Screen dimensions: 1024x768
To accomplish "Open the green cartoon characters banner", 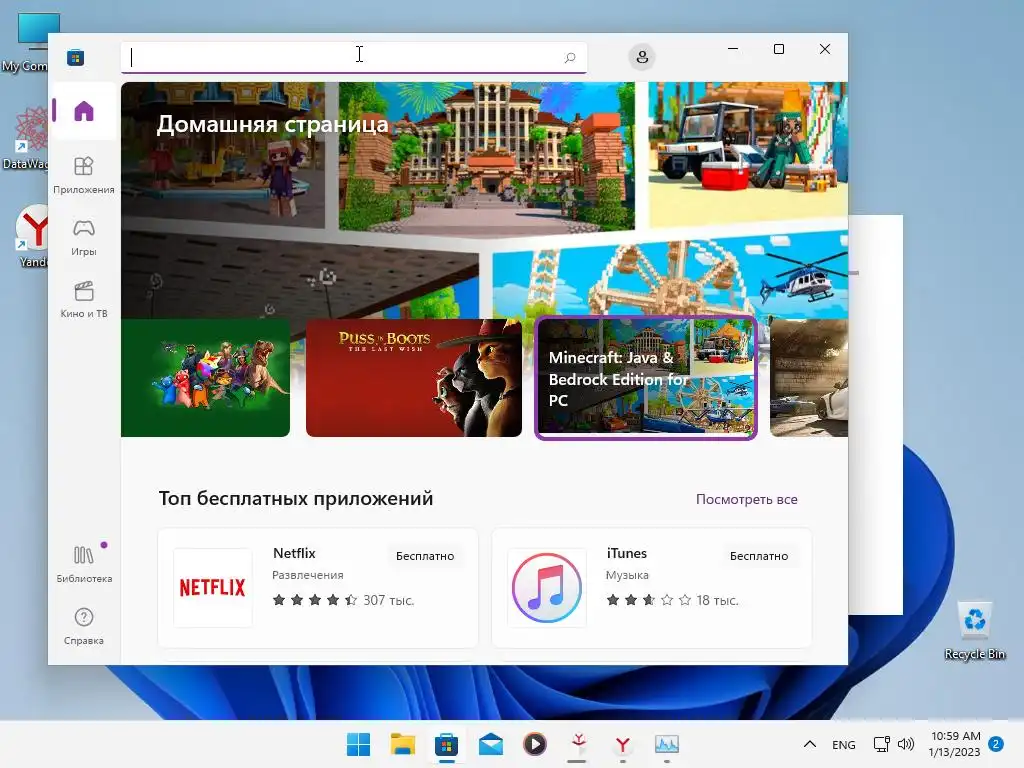I will tap(205, 377).
